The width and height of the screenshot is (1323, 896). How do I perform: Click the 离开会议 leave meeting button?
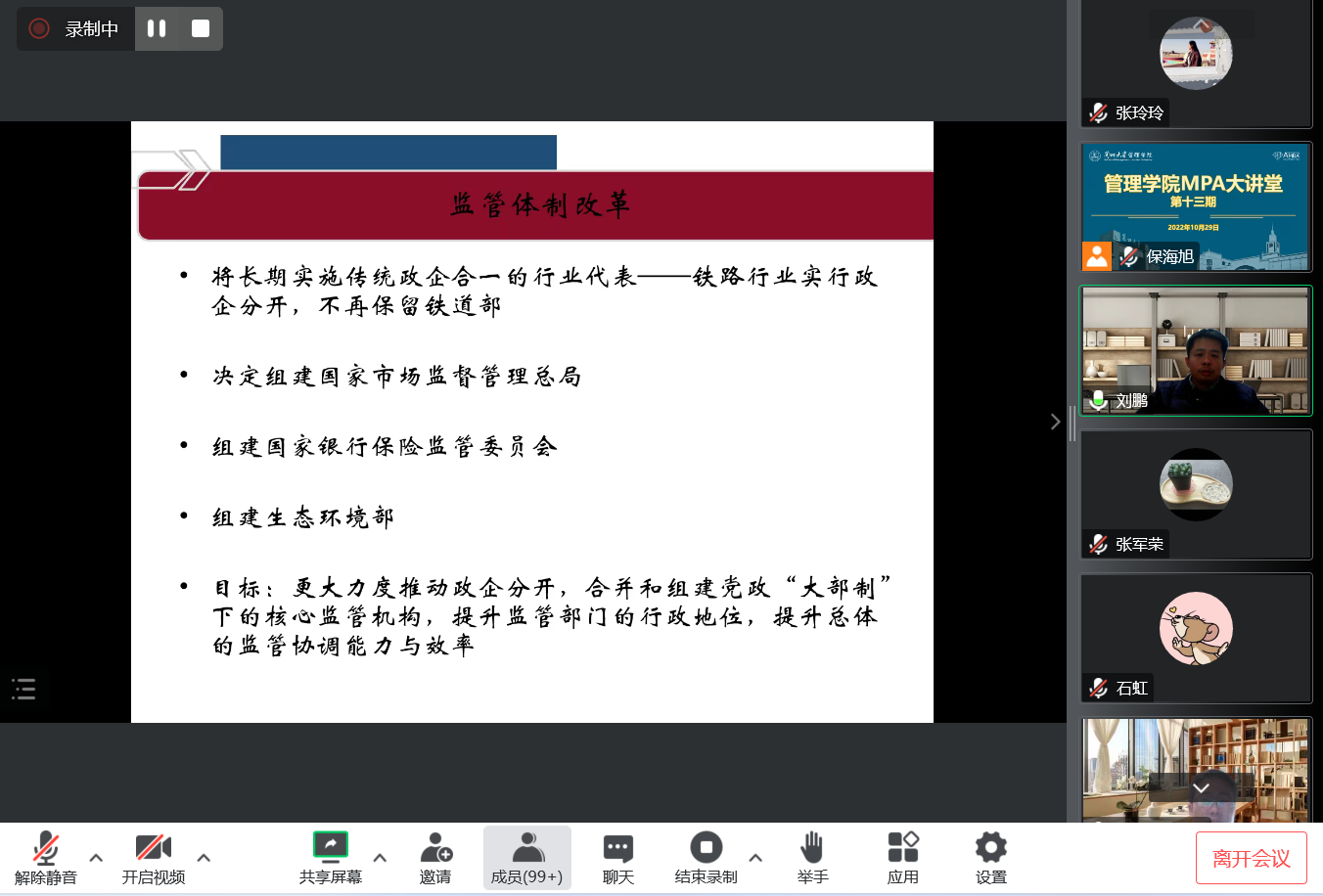[x=1251, y=858]
